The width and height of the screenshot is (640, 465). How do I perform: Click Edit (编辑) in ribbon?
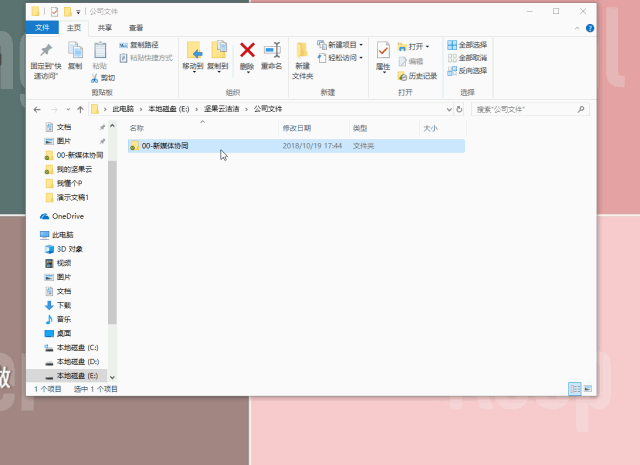411,61
